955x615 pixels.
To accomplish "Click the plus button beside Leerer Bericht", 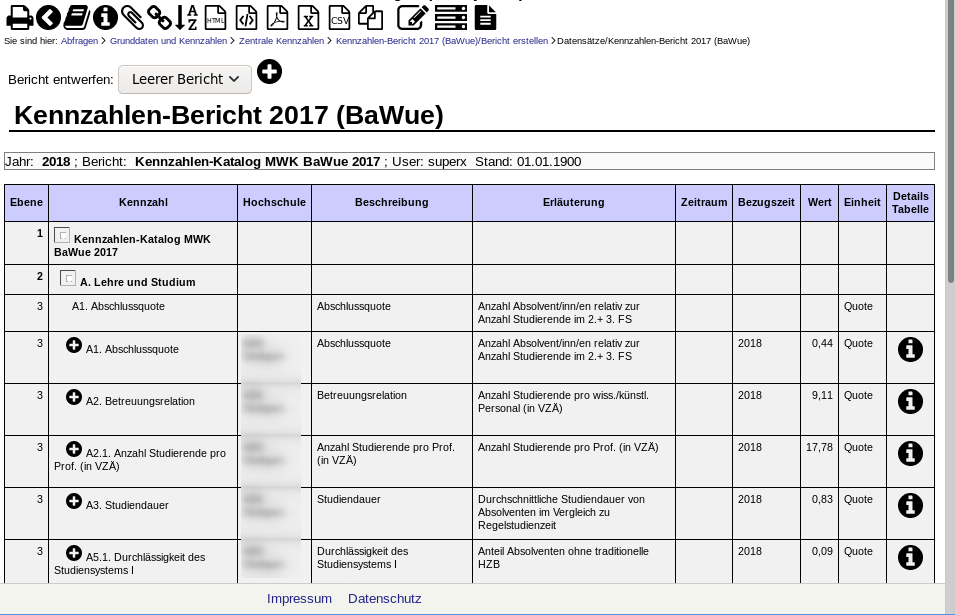I will [269, 72].
